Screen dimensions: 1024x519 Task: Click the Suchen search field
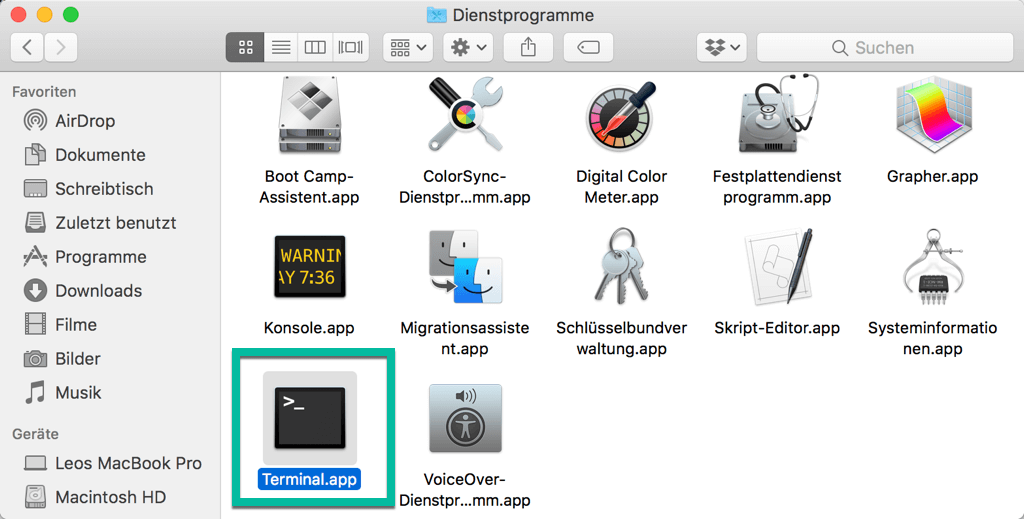tap(885, 47)
